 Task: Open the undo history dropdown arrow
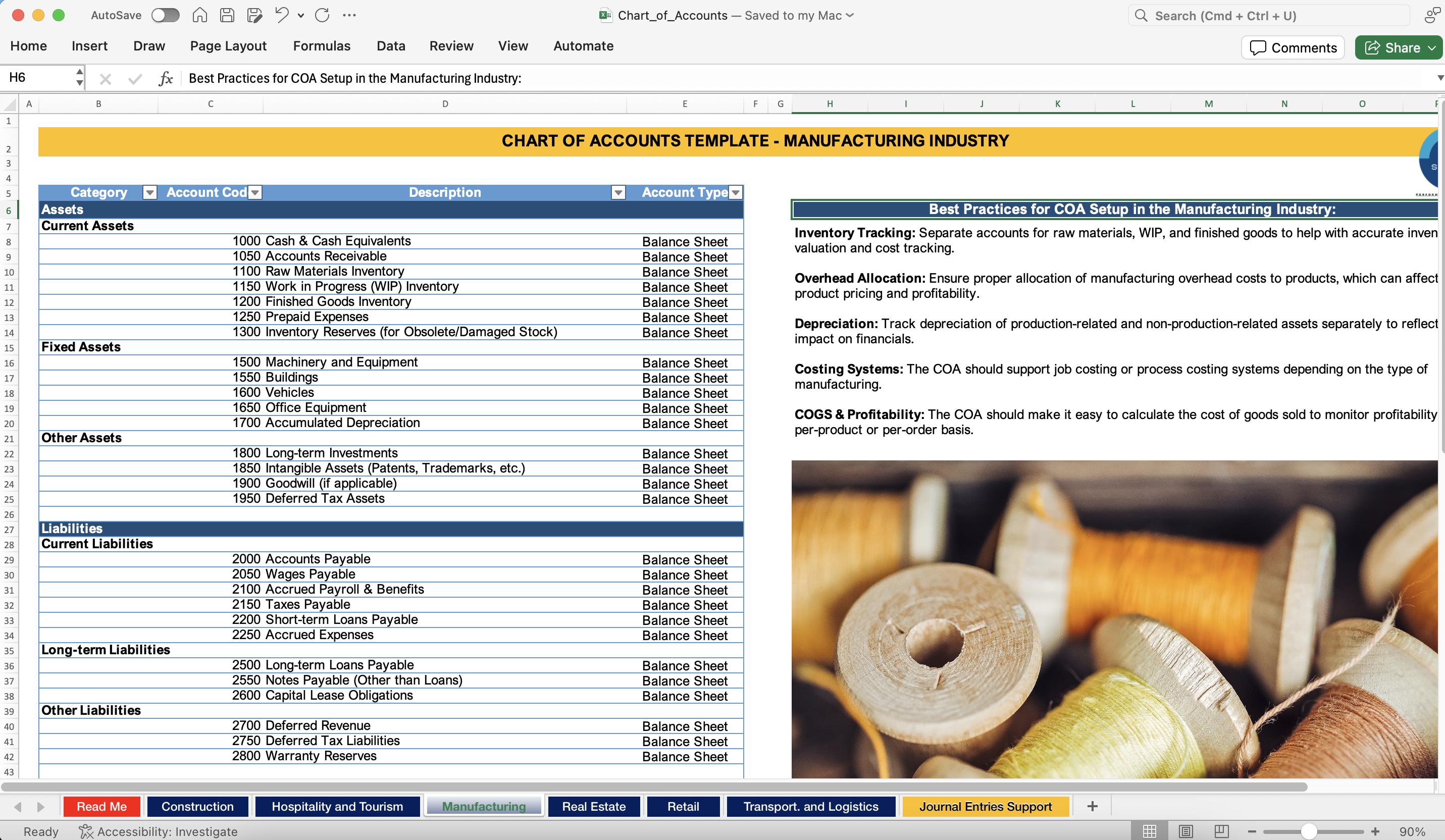pos(300,16)
